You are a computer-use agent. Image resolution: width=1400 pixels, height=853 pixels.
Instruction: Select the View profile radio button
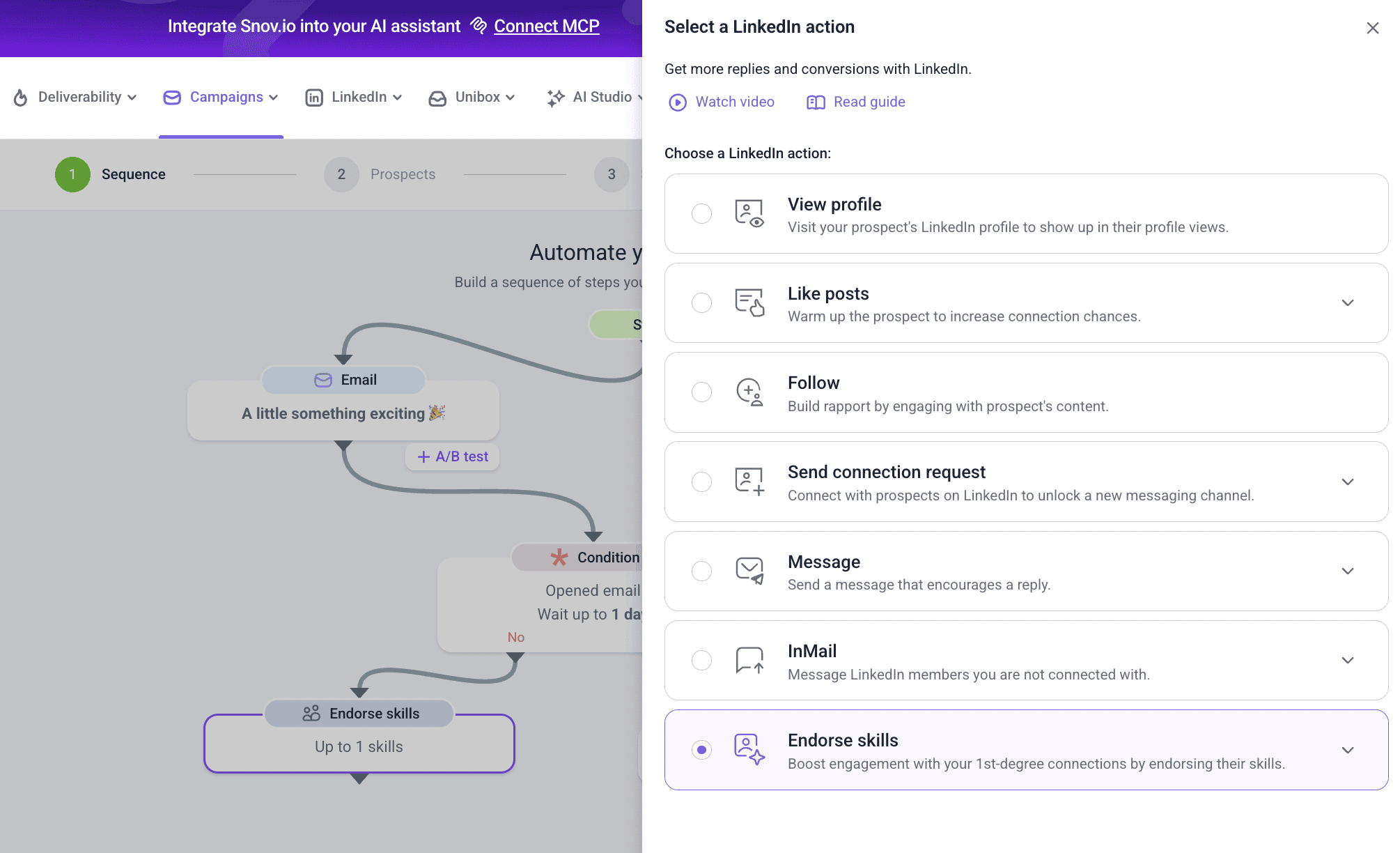click(x=701, y=213)
